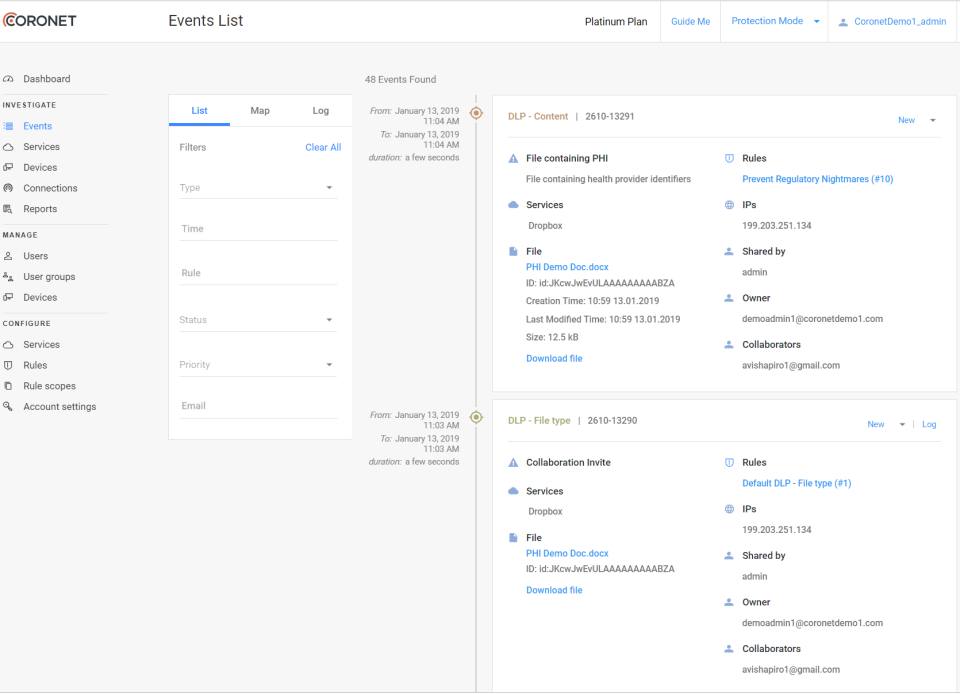Viewport: 960px width, 694px height.
Task: Switch to the List tab
Action: (x=199, y=111)
